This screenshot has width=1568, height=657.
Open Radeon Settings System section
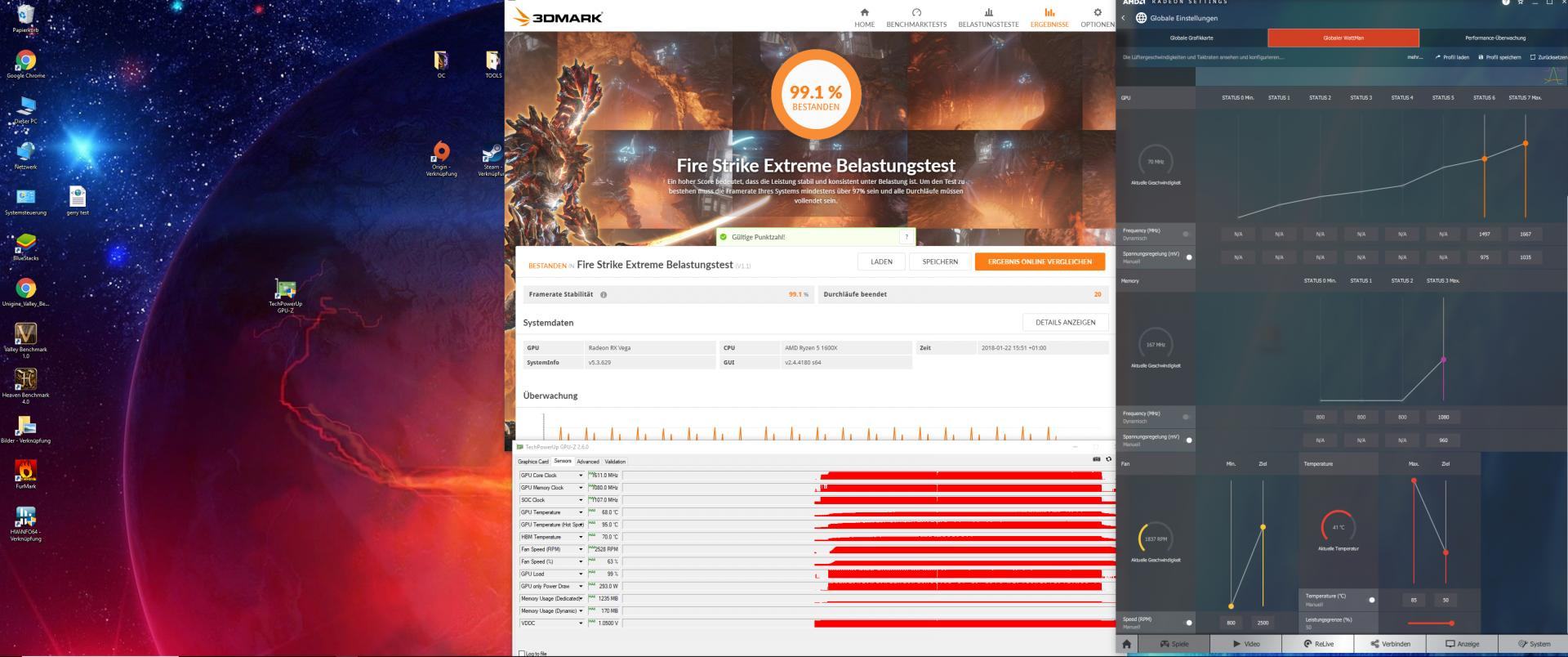click(1533, 644)
